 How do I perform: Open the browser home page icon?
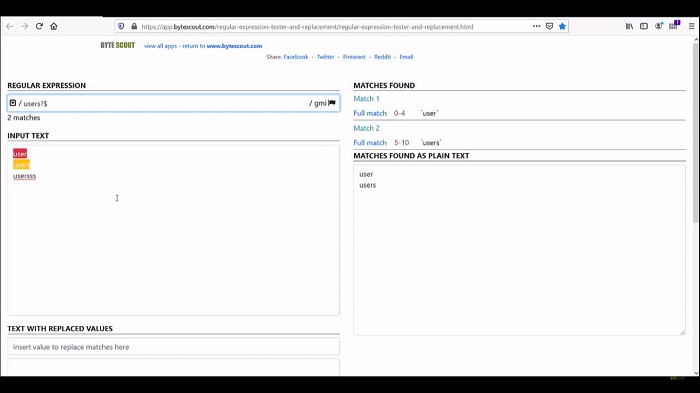point(54,26)
